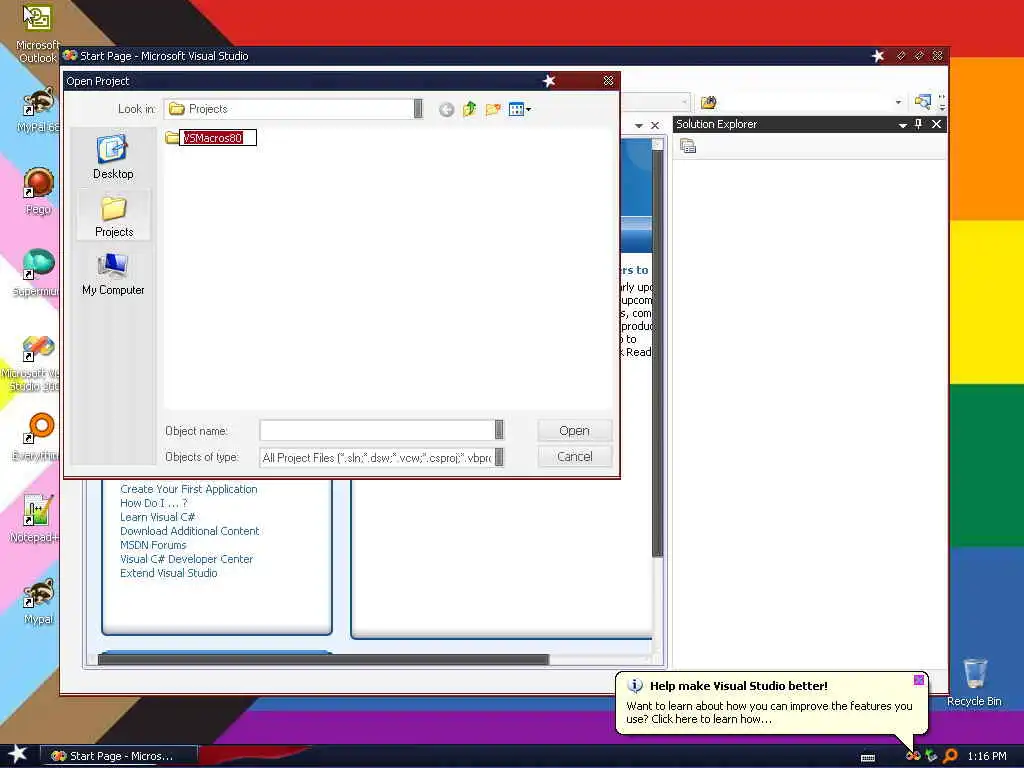Open the Learn Visual C# link
The image size is (1024, 768).
pyautogui.click(x=157, y=517)
